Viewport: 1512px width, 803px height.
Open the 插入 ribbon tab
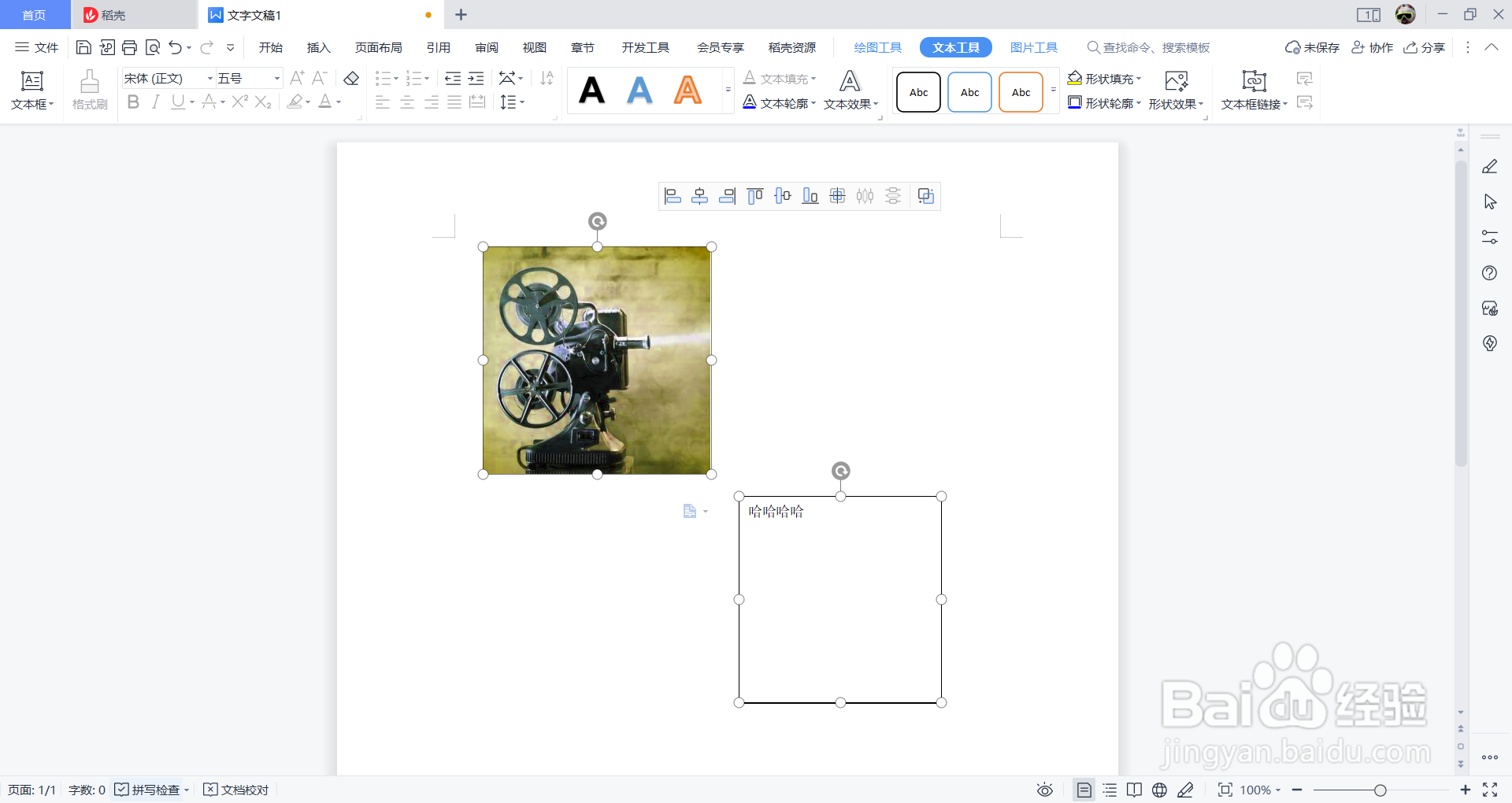coord(318,48)
